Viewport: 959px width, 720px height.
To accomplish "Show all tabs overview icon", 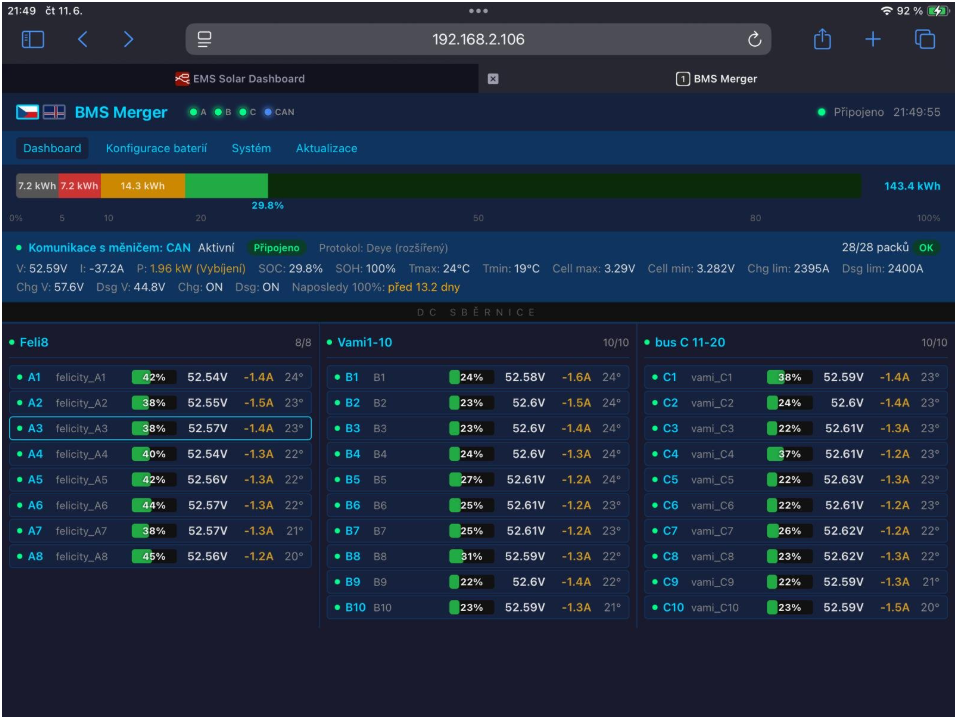I will (925, 40).
